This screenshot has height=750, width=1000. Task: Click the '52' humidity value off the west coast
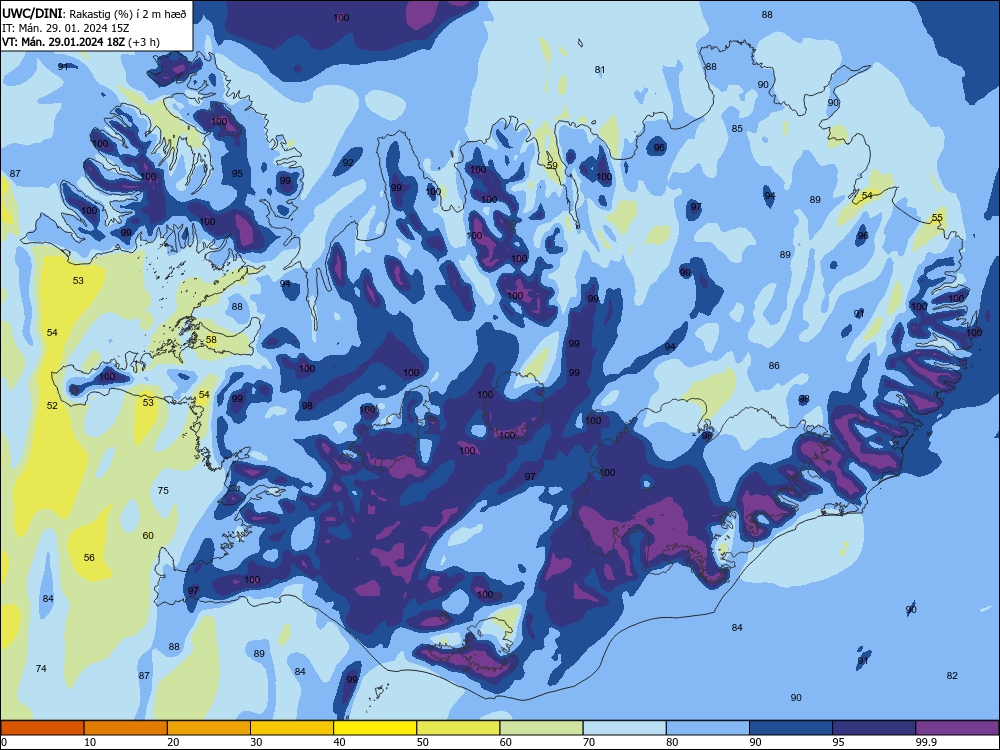(x=52, y=405)
